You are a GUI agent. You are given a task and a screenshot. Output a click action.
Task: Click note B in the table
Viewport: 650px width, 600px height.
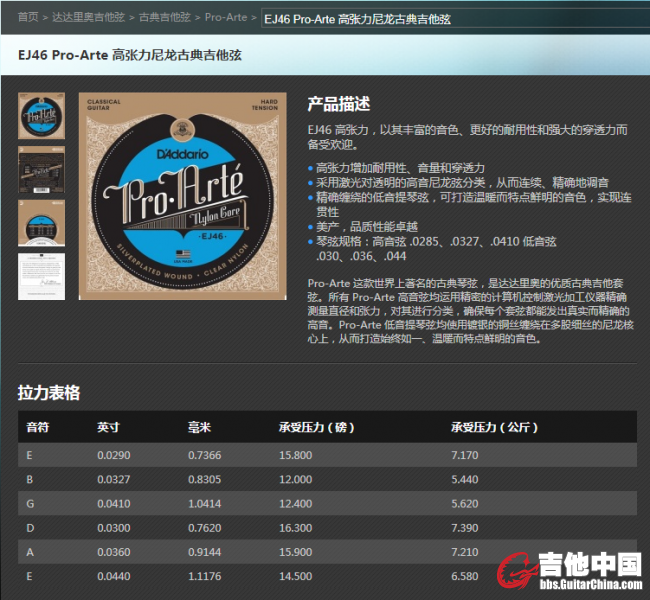[29, 479]
